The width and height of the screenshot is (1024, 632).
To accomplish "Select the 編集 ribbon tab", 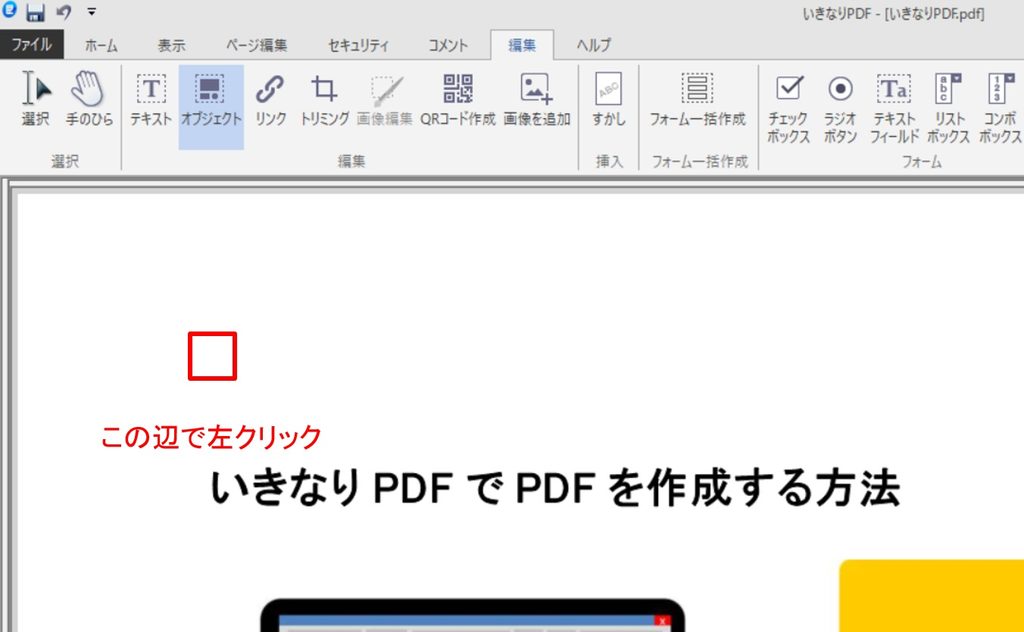I will [522, 45].
